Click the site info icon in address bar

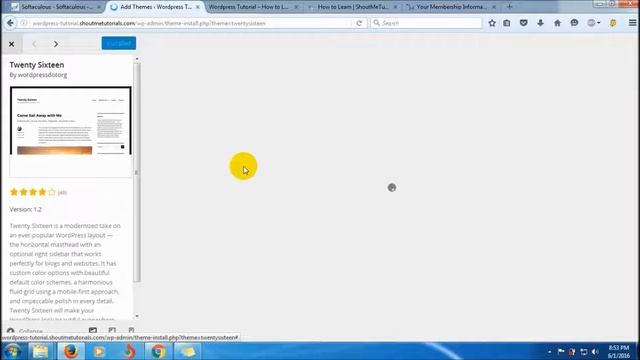(x=24, y=23)
